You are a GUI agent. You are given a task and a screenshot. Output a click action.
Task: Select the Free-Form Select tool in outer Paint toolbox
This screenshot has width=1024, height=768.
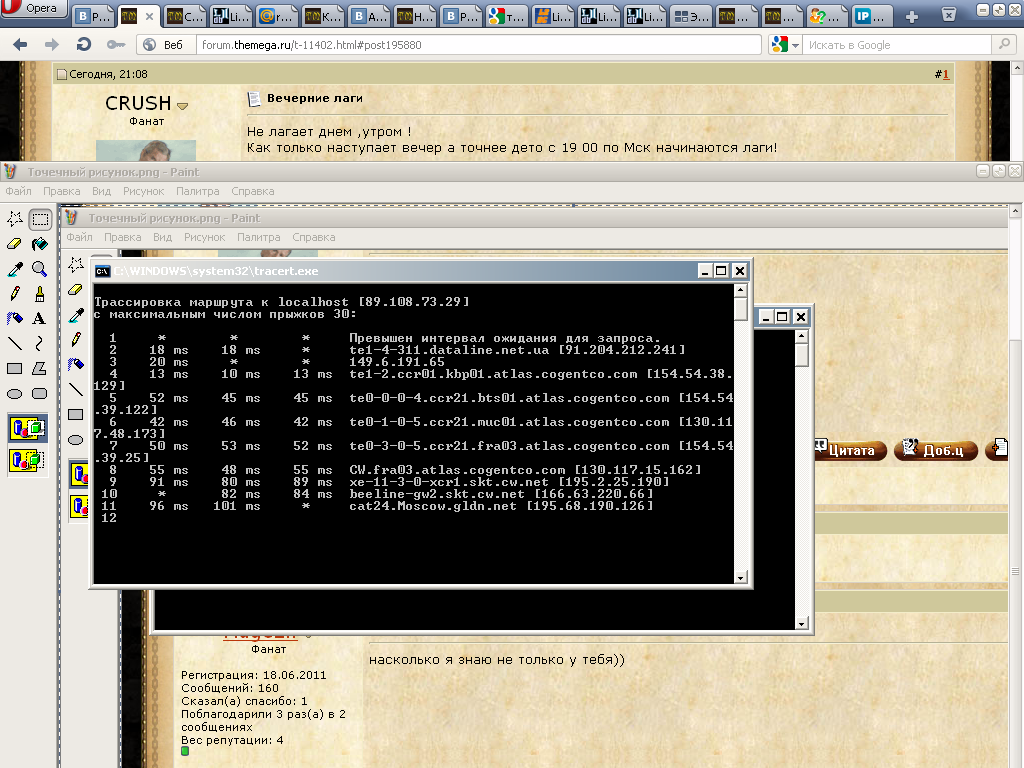(x=15, y=219)
